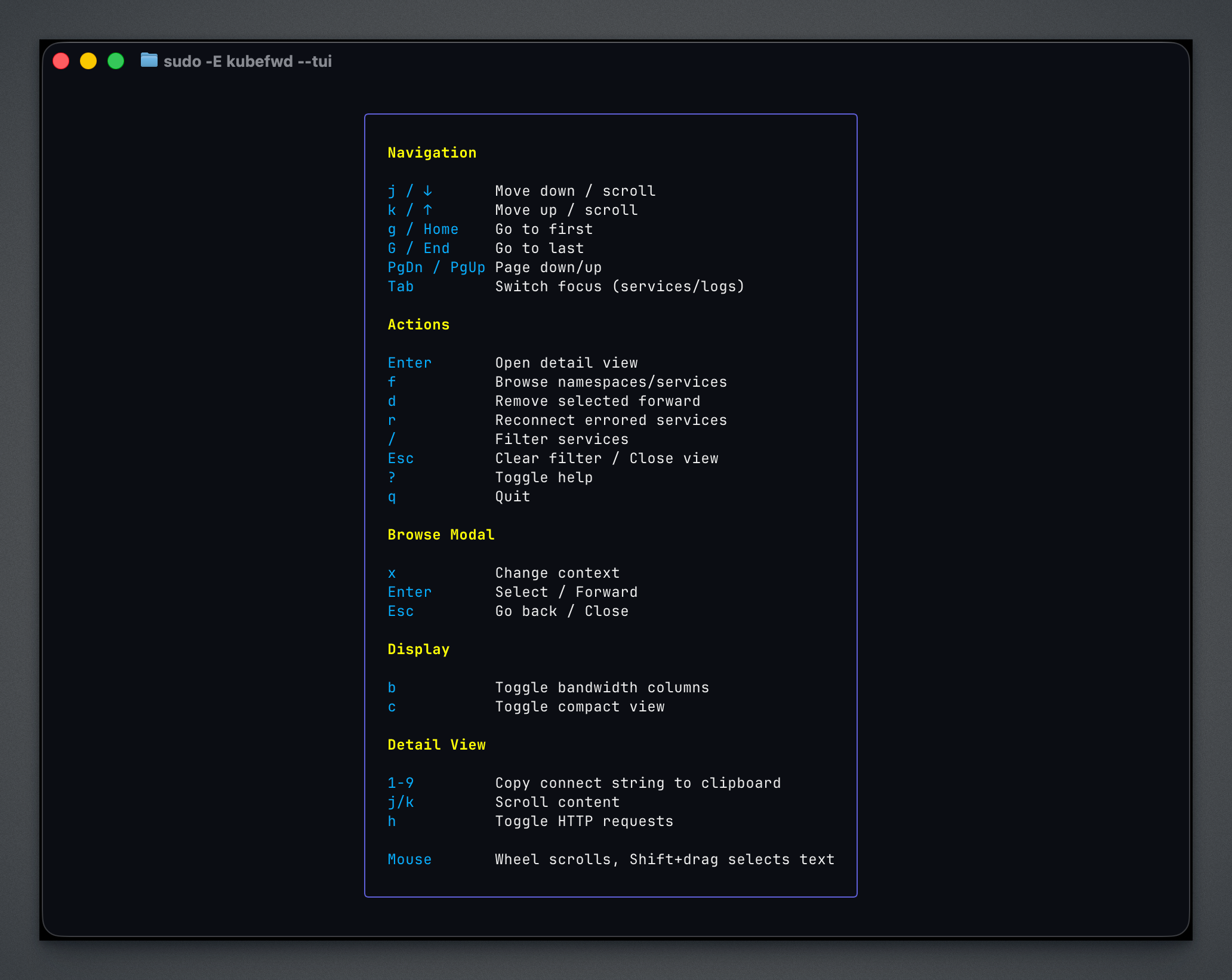Click the 'Toggle compact view' entry
The height and width of the screenshot is (980, 1232).
point(580,707)
